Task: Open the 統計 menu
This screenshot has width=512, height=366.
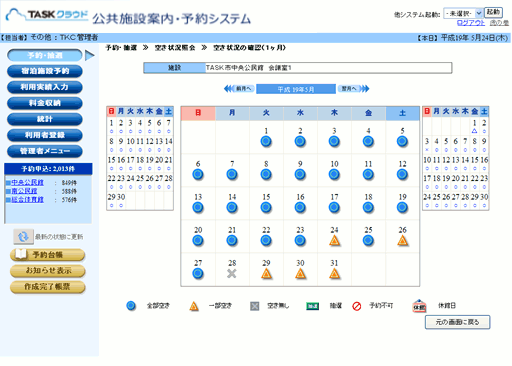Action: coord(45,119)
